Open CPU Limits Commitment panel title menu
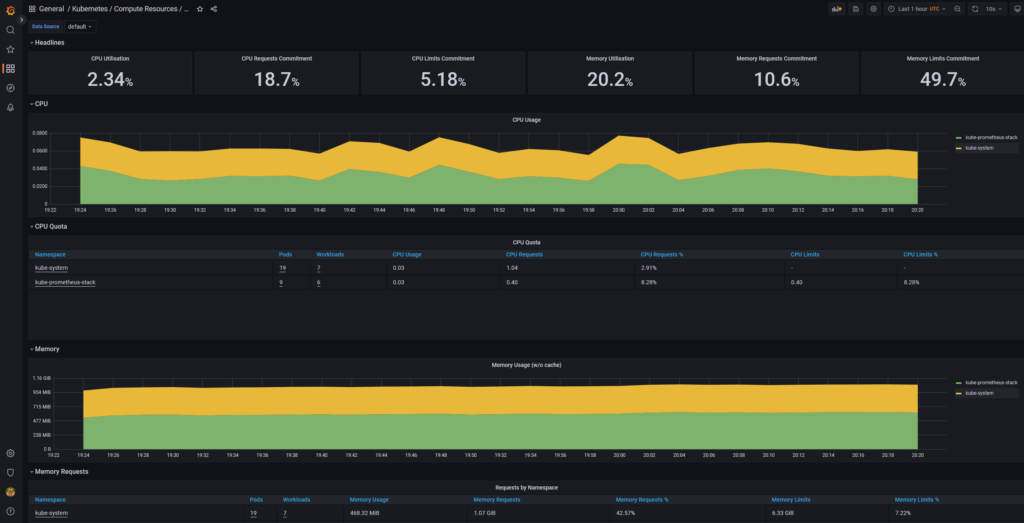The image size is (1024, 523). 443,58
